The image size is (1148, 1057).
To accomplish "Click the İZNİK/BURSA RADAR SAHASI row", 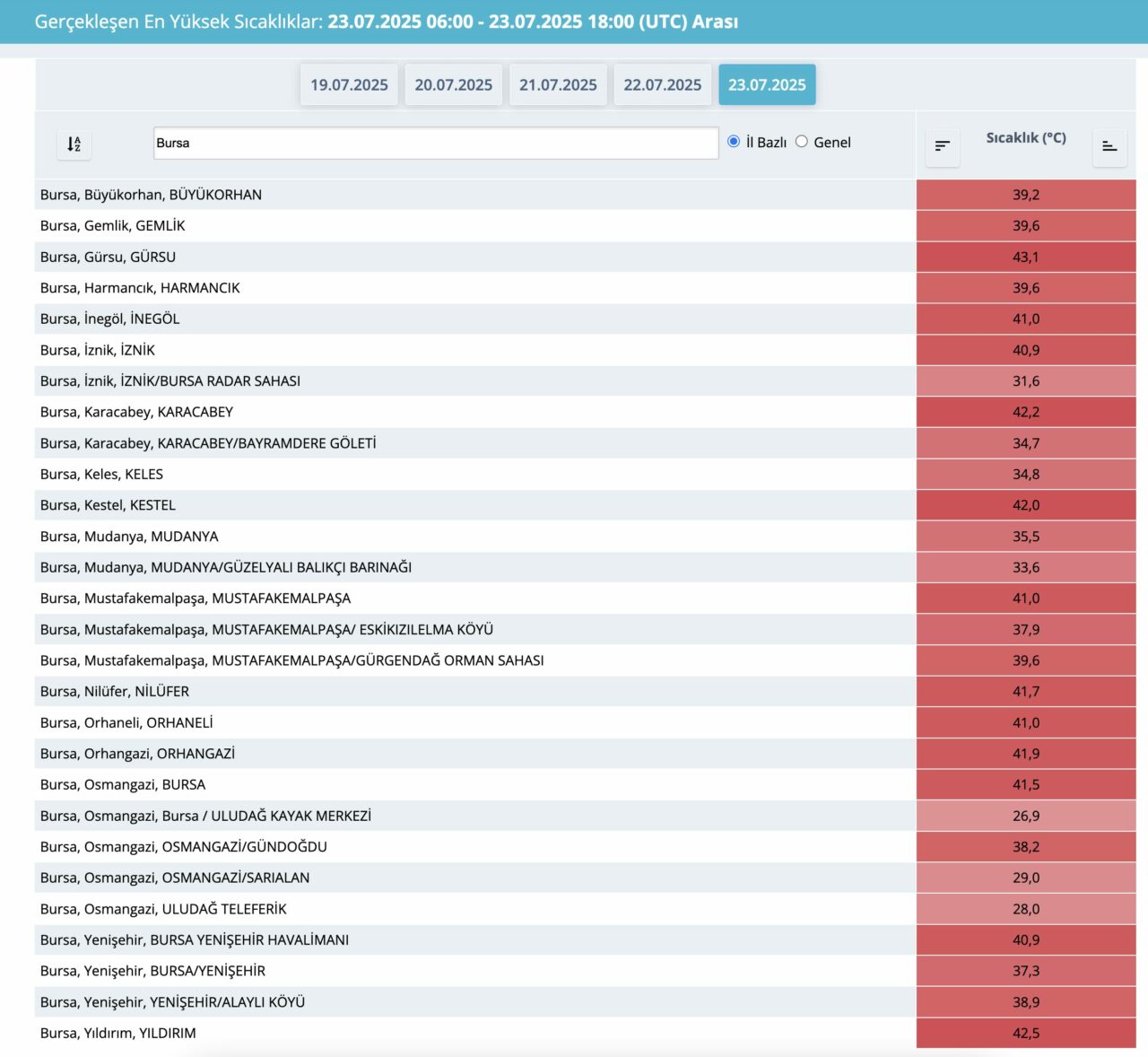I will [170, 380].
